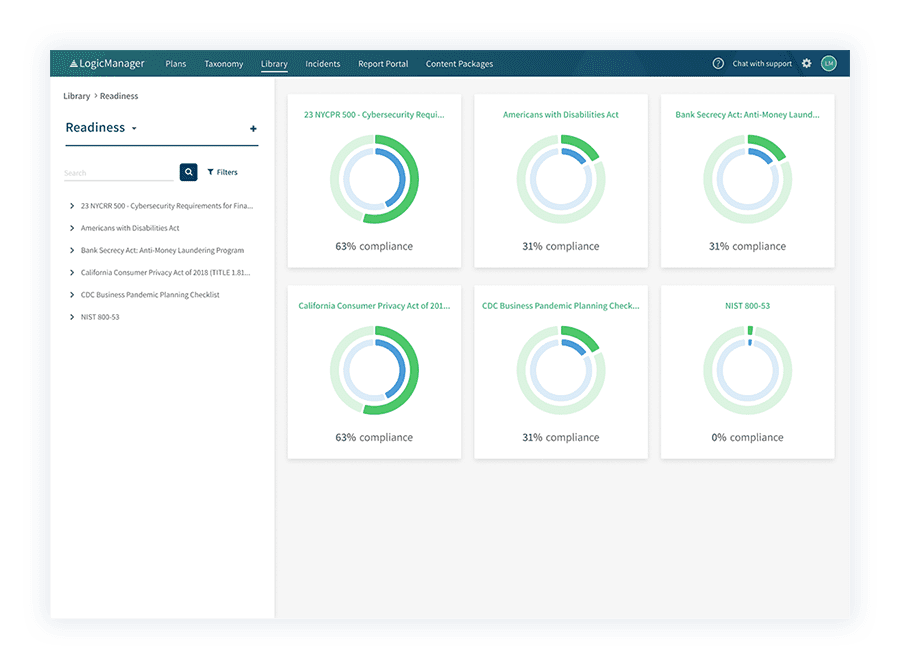
Task: Open the settings gear icon
Action: tap(806, 64)
